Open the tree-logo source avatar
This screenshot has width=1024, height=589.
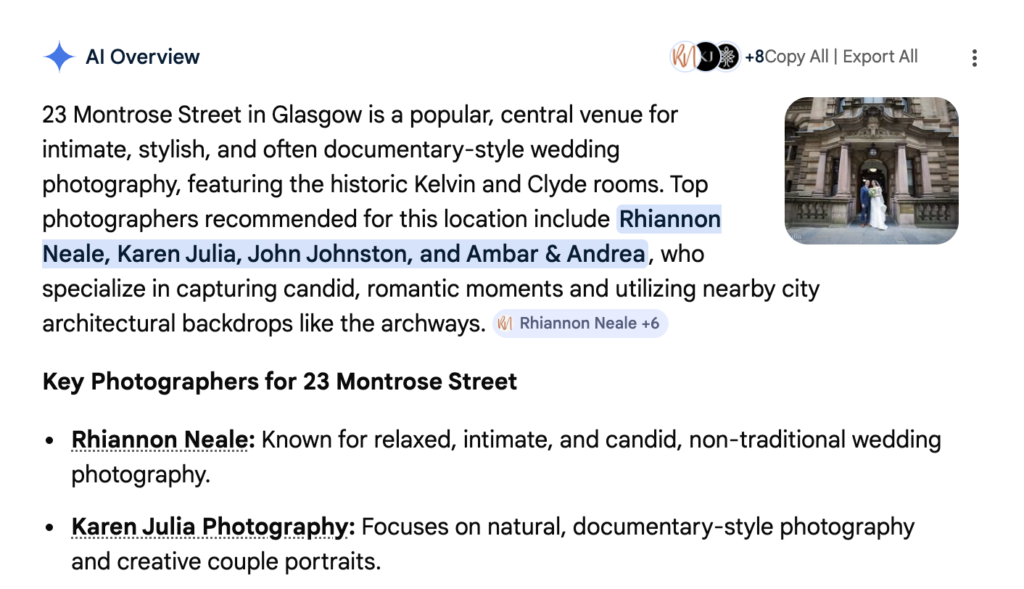pyautogui.click(x=727, y=57)
